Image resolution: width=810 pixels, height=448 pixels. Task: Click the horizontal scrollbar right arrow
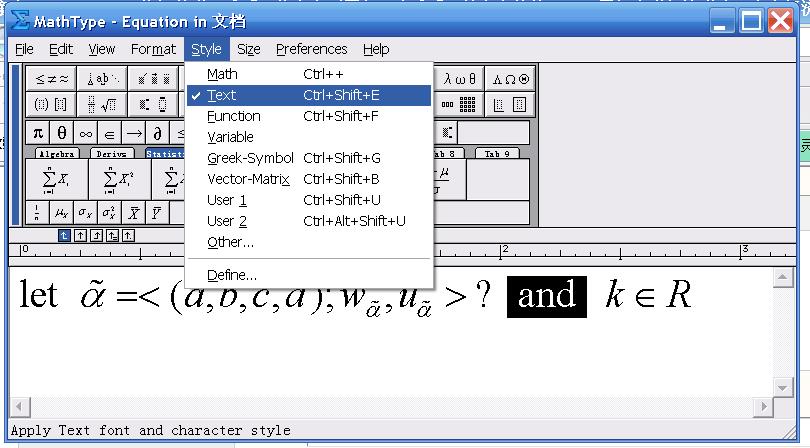(764, 407)
